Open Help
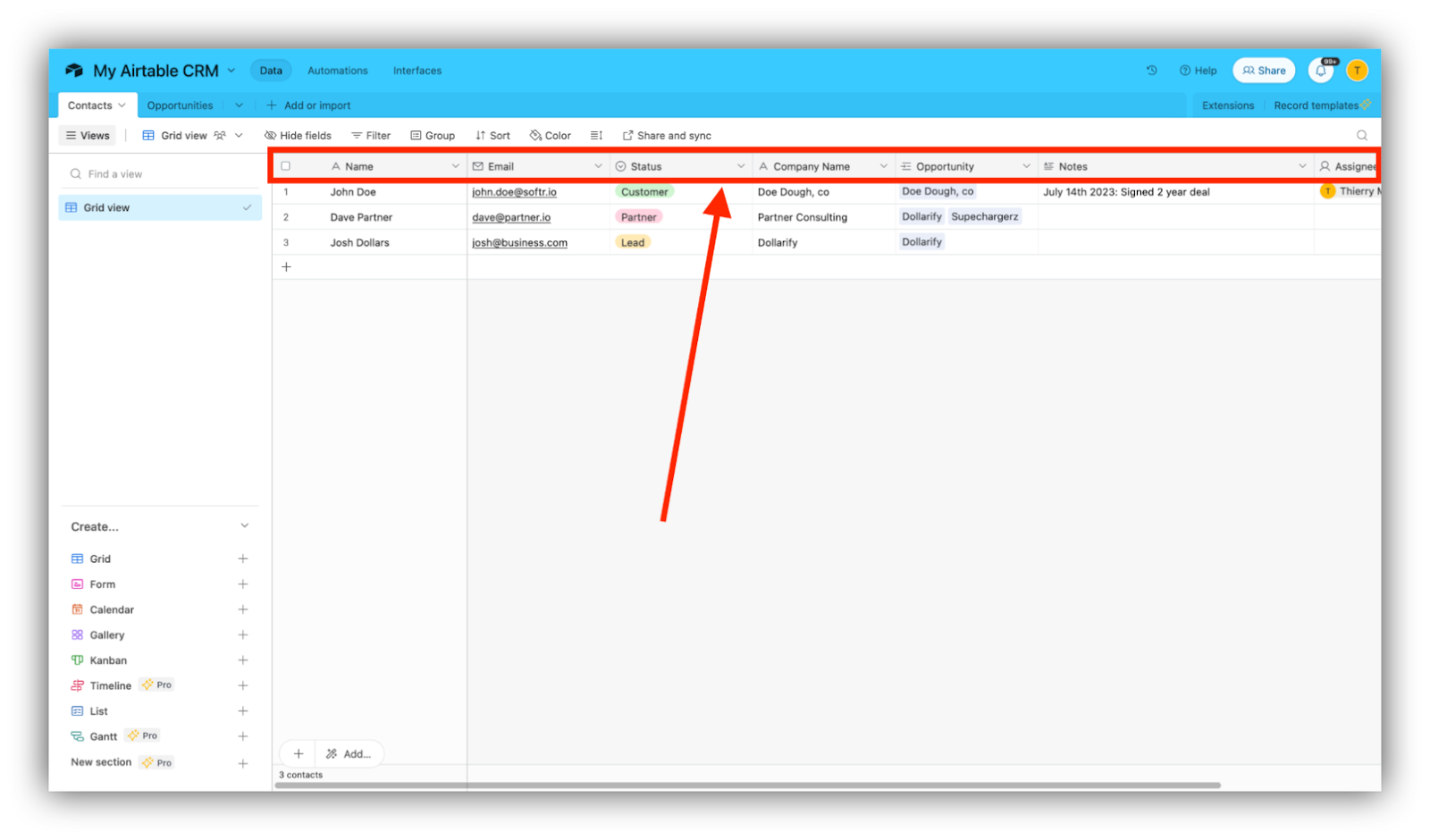Screen dimensions: 1430x840 pos(1198,71)
